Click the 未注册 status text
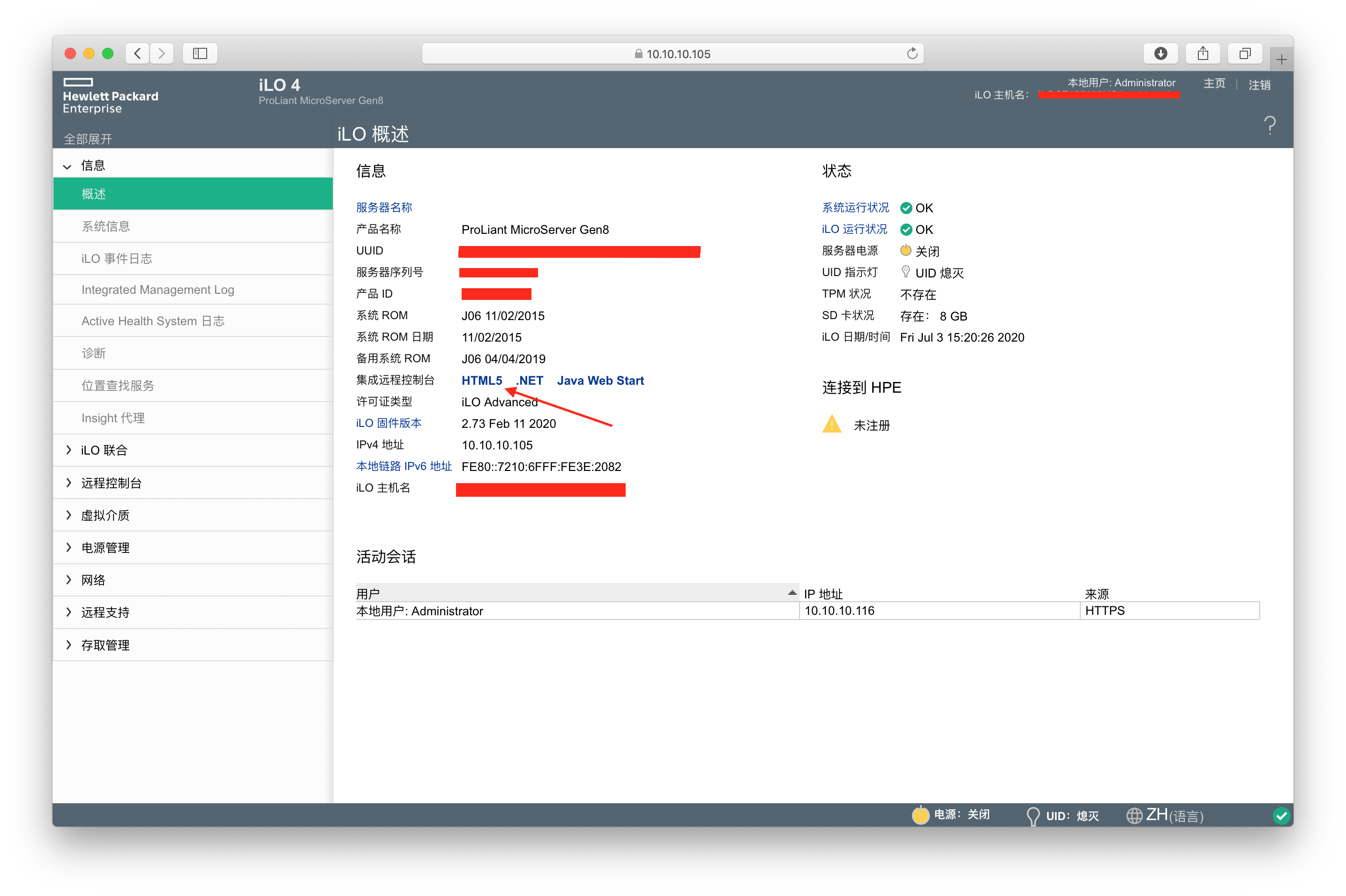1346x896 pixels. coord(872,426)
